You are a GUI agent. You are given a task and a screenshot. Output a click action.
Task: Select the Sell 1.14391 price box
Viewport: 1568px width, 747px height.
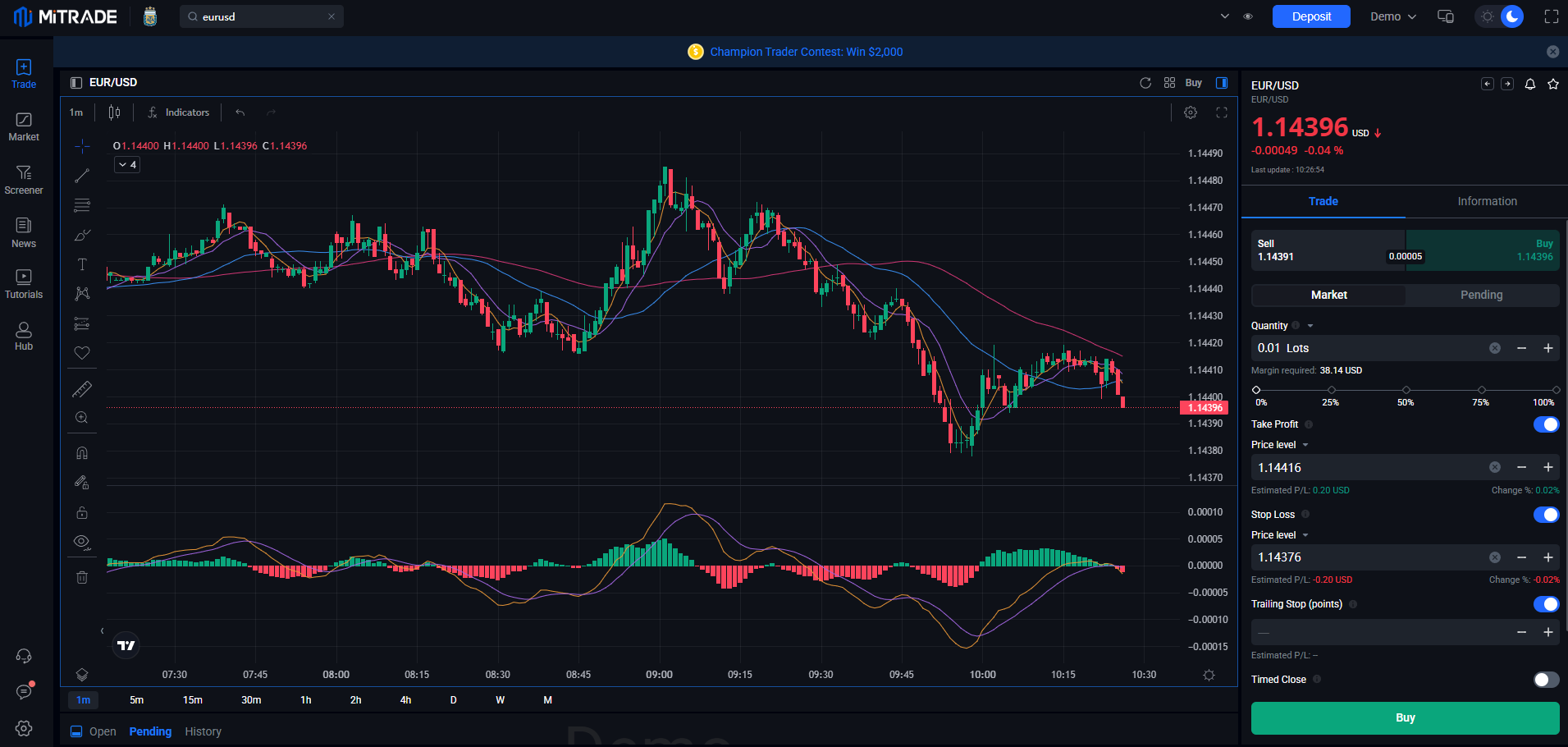pyautogui.click(x=1328, y=250)
